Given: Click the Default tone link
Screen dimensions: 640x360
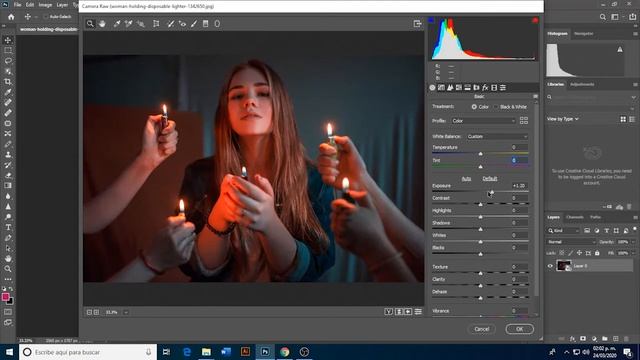Looking at the screenshot, I should pos(490,179).
